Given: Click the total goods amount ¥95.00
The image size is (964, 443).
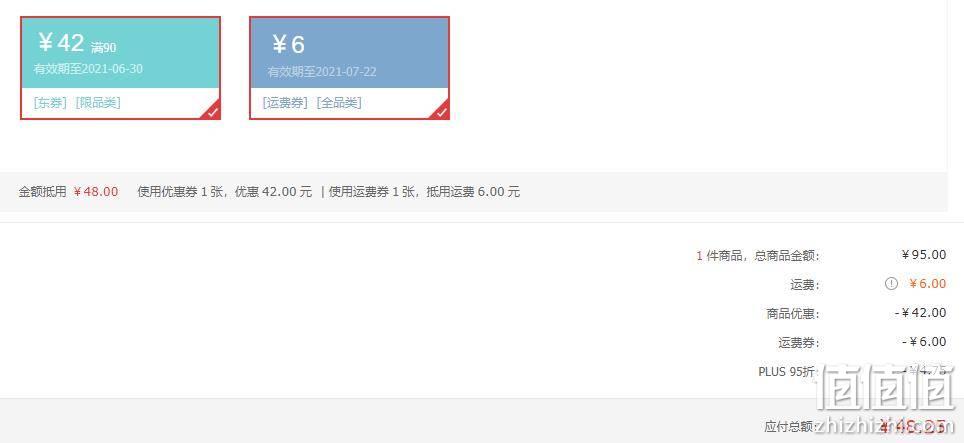Looking at the screenshot, I should (x=924, y=255).
